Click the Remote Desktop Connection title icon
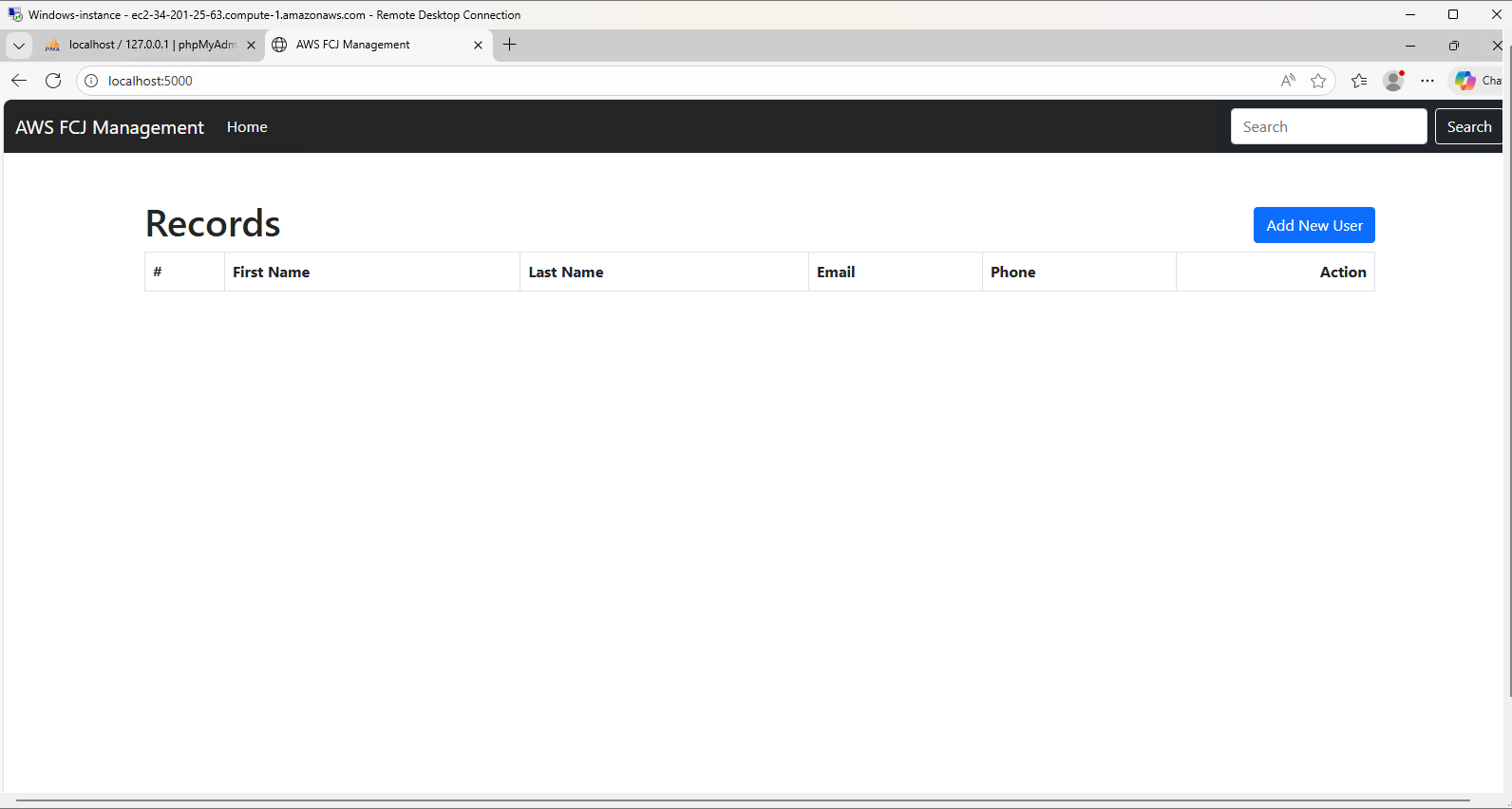 click(x=15, y=14)
